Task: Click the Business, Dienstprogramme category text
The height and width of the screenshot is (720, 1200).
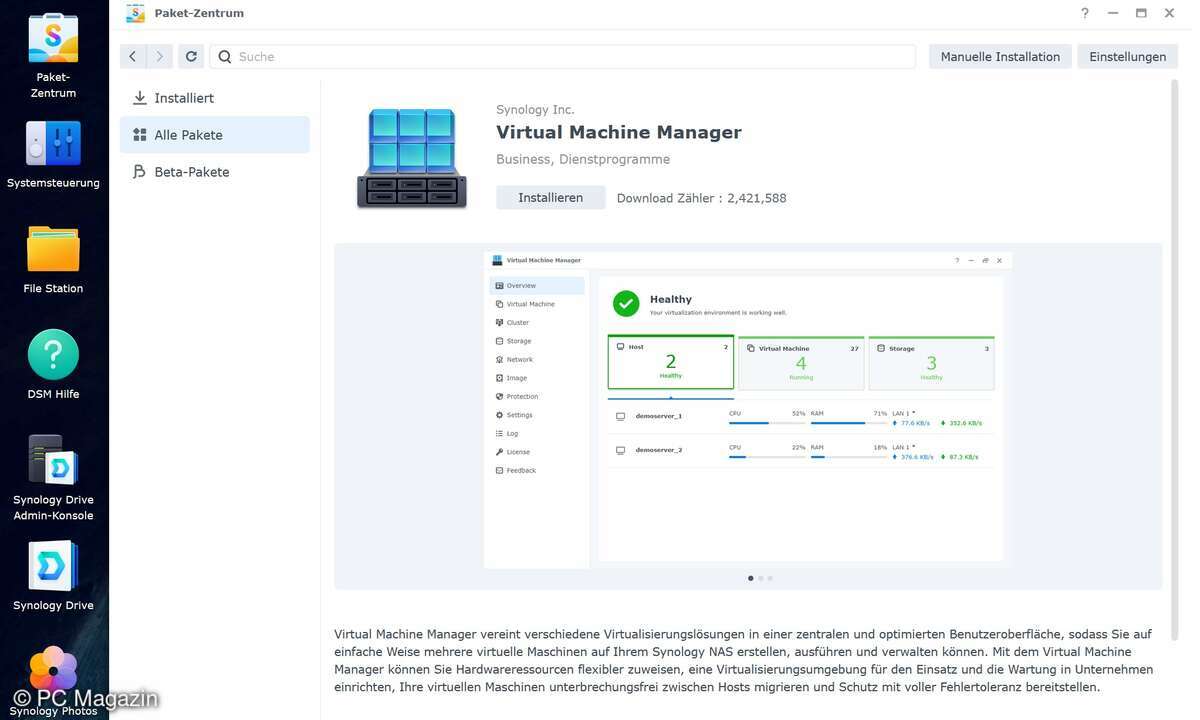Action: (x=583, y=159)
